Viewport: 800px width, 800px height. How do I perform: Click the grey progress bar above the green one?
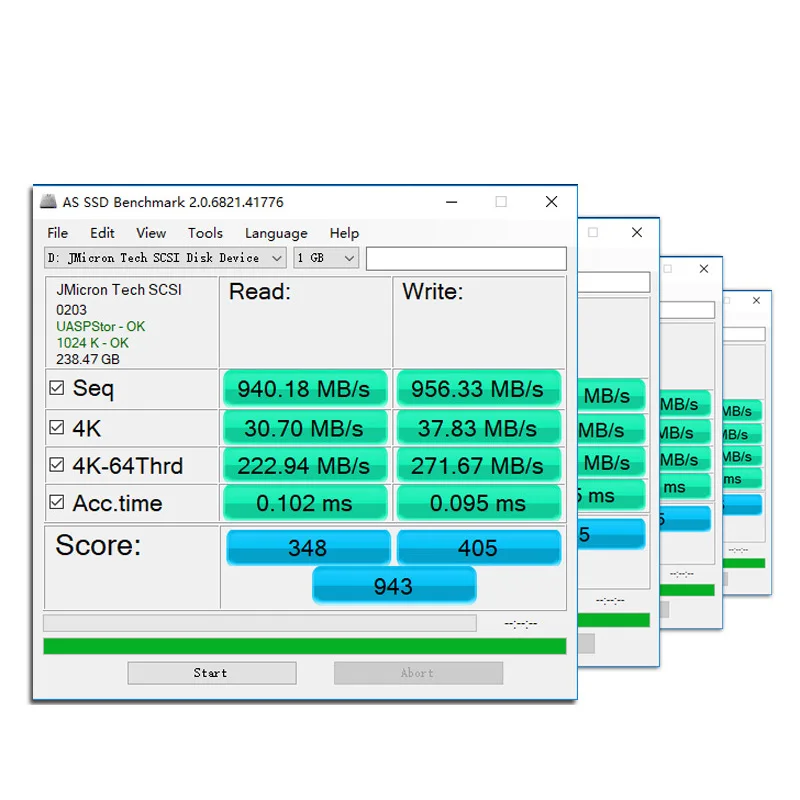(x=260, y=623)
